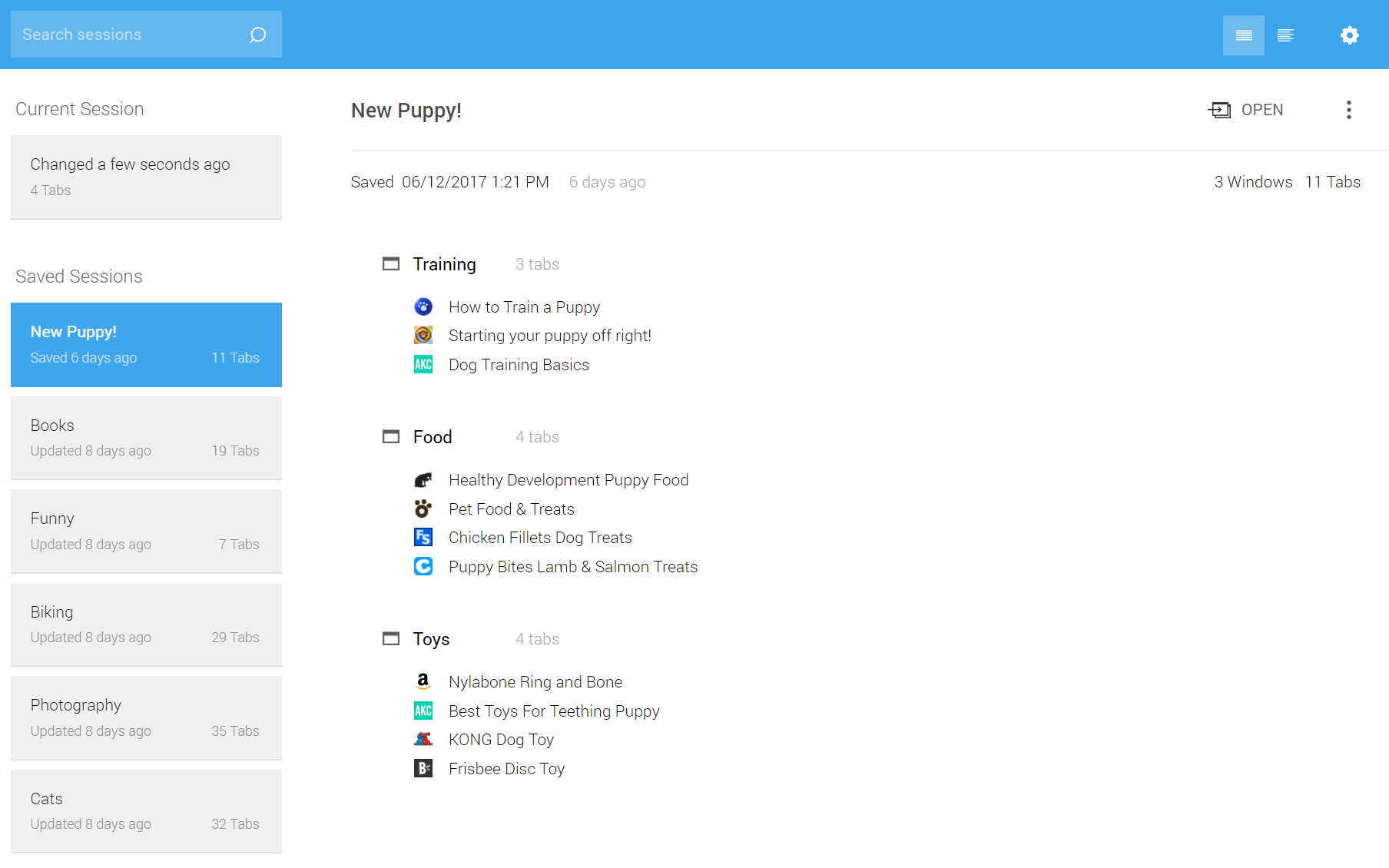The width and height of the screenshot is (1389, 868).
Task: Click the 3 tabs label beside Training
Action: tap(538, 264)
